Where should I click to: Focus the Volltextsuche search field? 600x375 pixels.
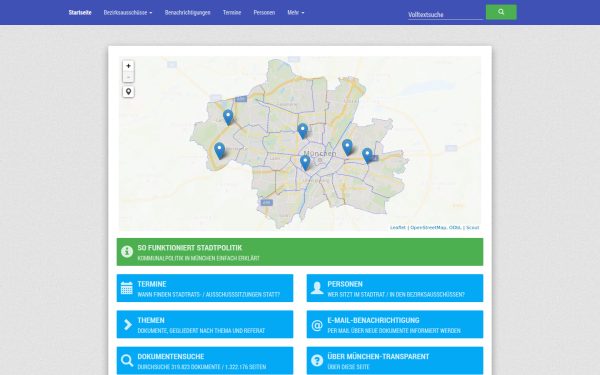click(445, 15)
